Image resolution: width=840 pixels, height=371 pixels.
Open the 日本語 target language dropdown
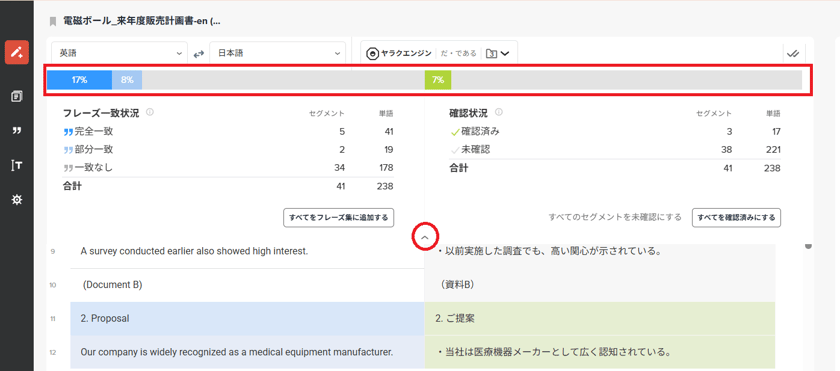[x=278, y=53]
